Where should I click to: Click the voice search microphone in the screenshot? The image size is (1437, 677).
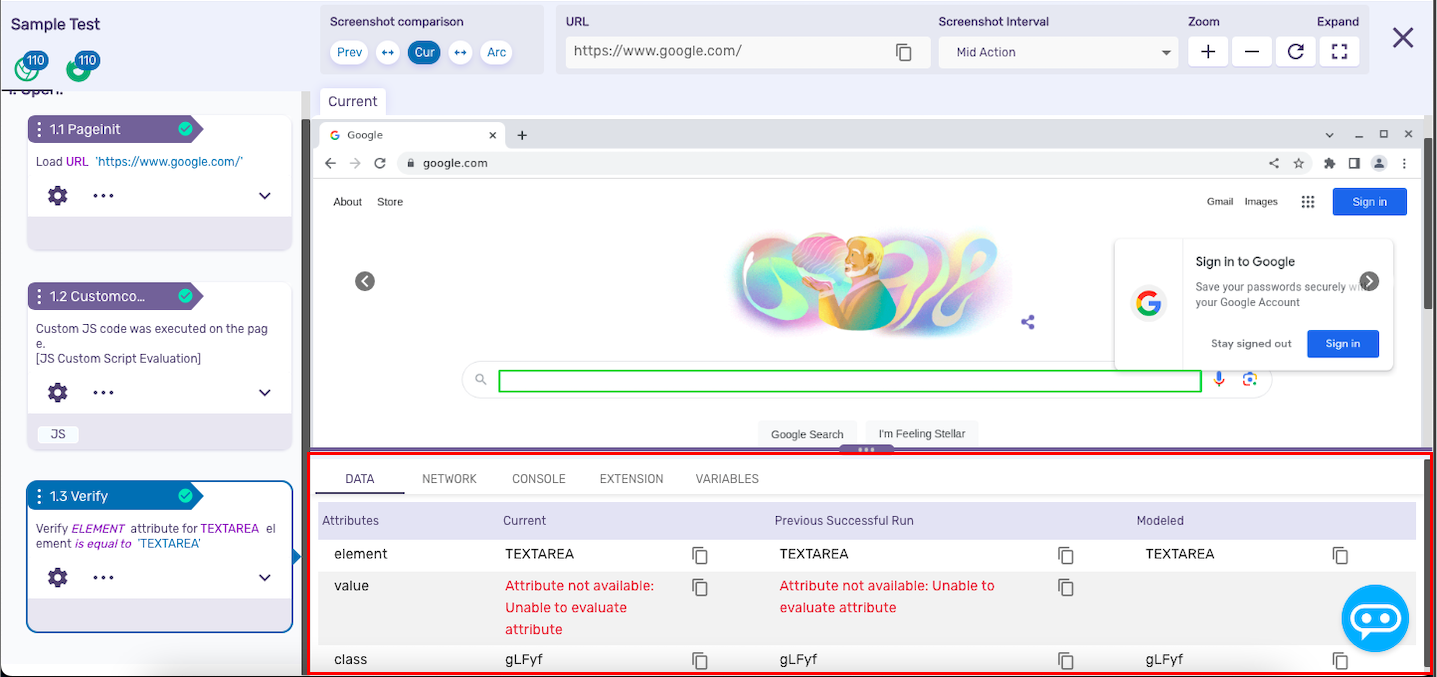pyautogui.click(x=1219, y=379)
